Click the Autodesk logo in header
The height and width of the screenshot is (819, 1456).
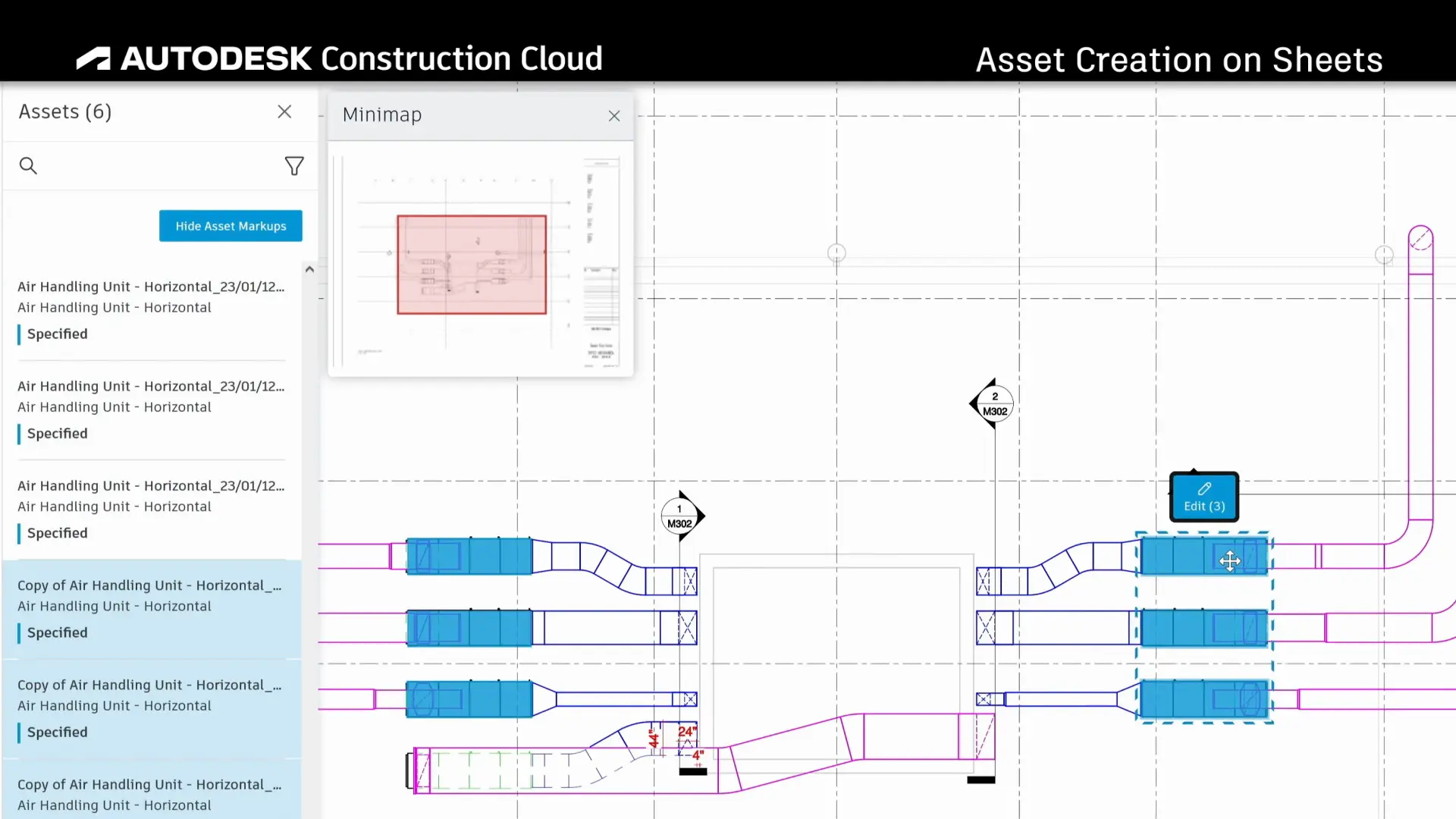tap(93, 58)
